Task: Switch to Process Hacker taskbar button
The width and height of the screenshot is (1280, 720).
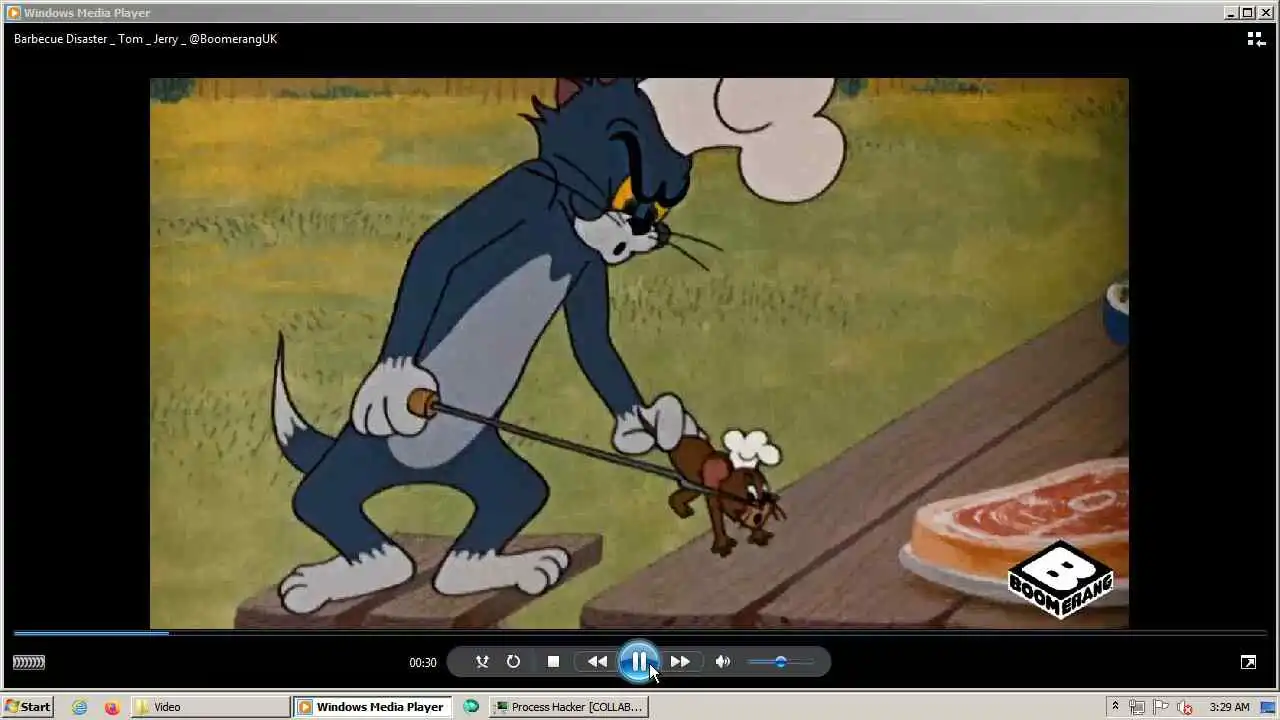Action: click(568, 707)
